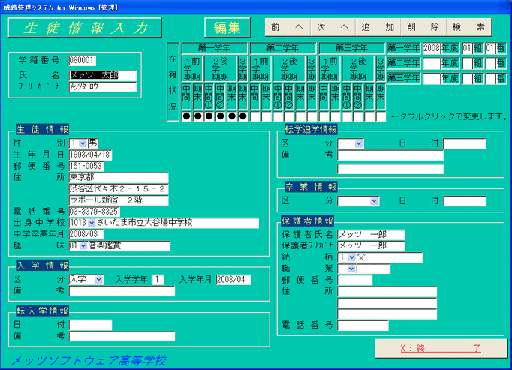
Task: Click the 入学学年 field showing 1
Action: pyautogui.click(x=158, y=280)
